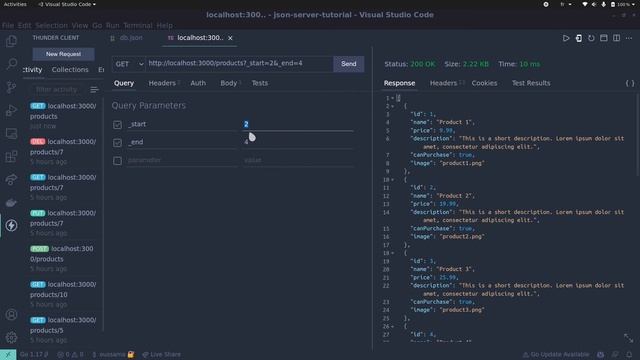Click Go Update Available in status bar
640x360 pixels.
pyautogui.click(x=556, y=354)
